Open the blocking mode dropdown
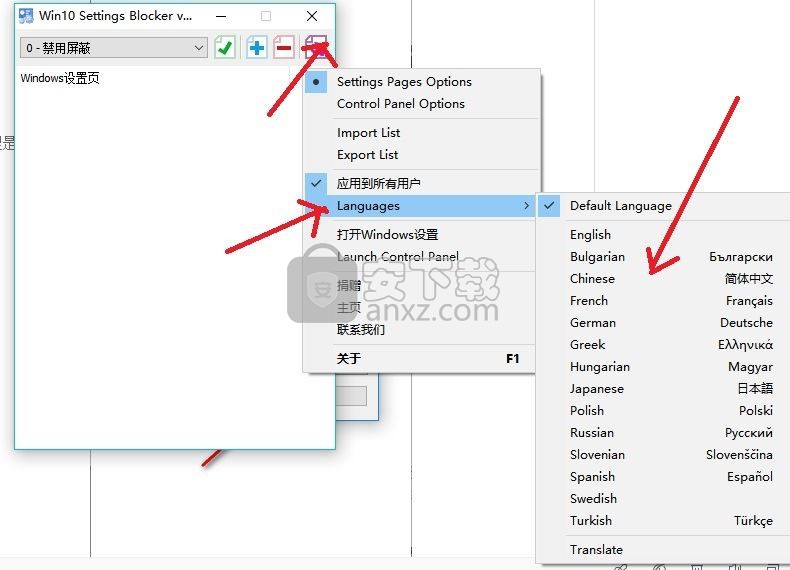 [x=114, y=48]
